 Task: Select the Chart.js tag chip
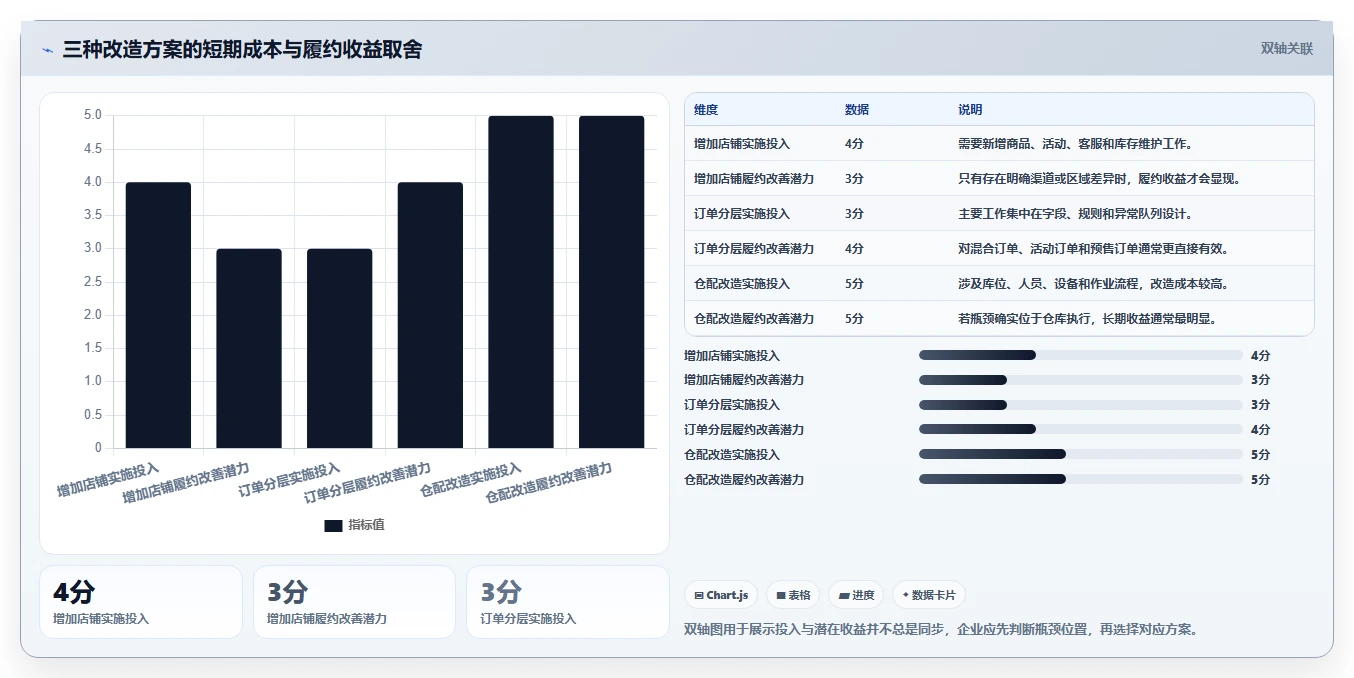pyautogui.click(x=721, y=595)
